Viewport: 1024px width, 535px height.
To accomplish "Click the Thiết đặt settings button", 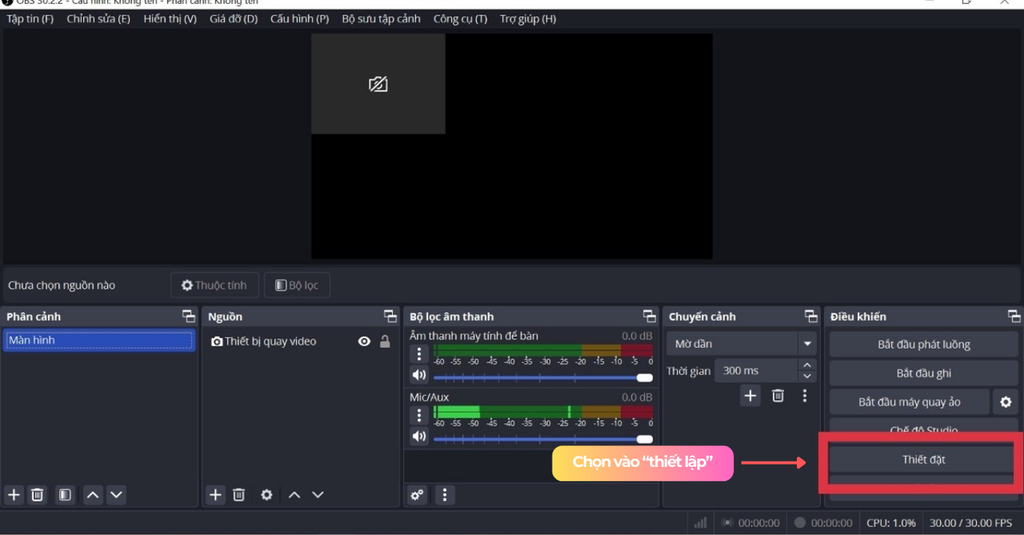I will (923, 459).
